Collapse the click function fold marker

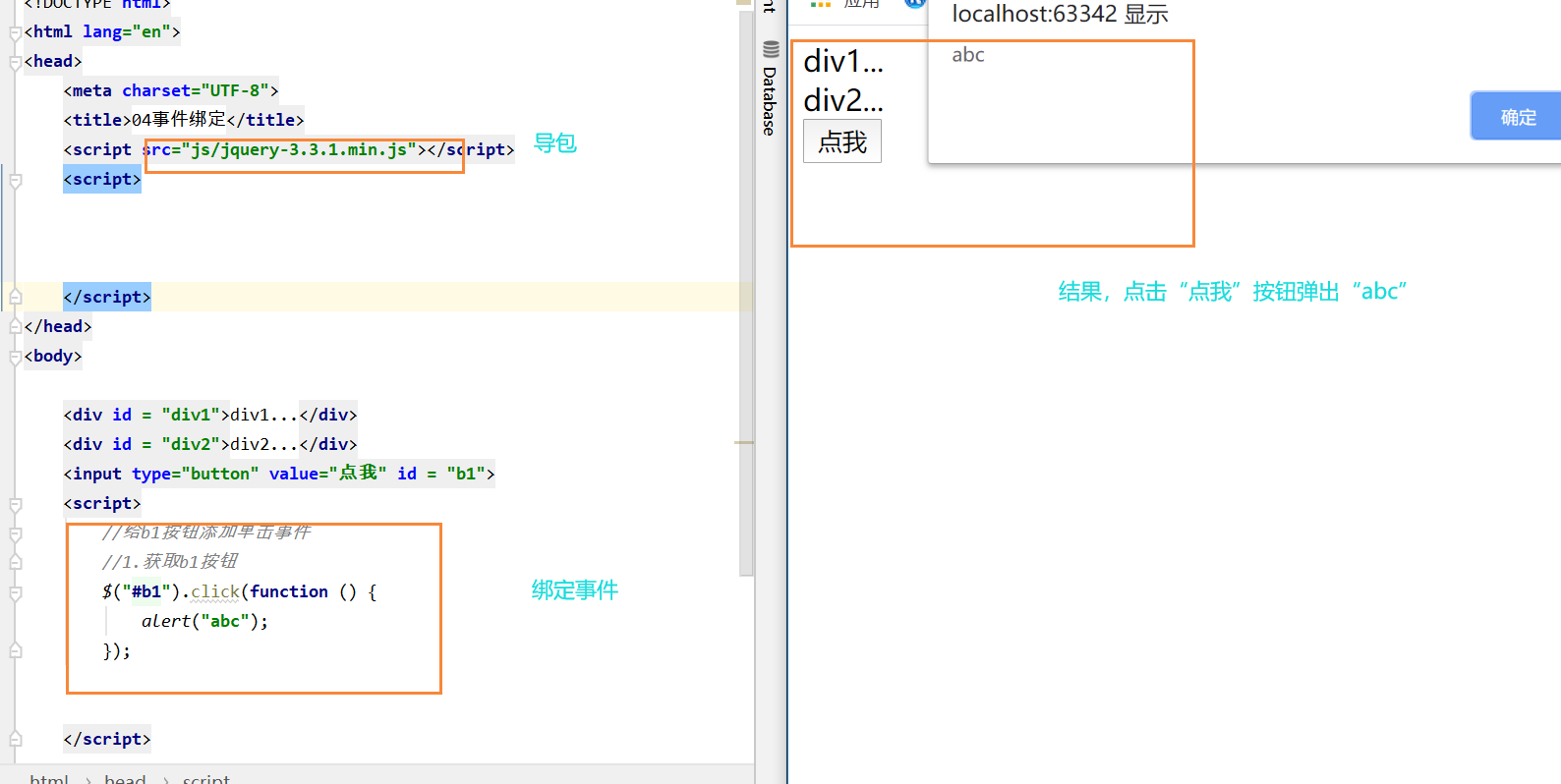point(15,592)
